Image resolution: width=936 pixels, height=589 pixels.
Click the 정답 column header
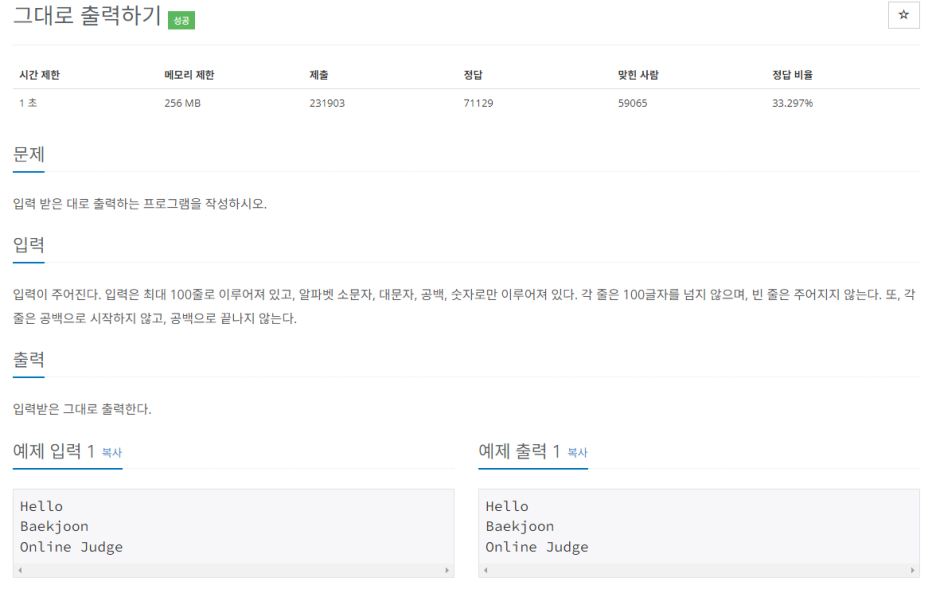pyautogui.click(x=473, y=75)
